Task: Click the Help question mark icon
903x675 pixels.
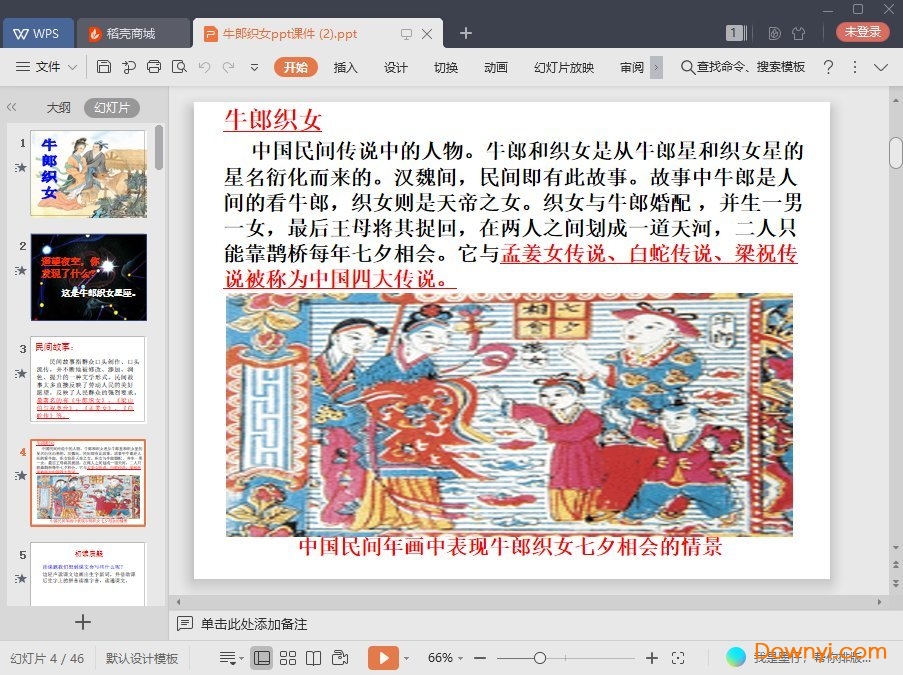Action: (x=828, y=67)
